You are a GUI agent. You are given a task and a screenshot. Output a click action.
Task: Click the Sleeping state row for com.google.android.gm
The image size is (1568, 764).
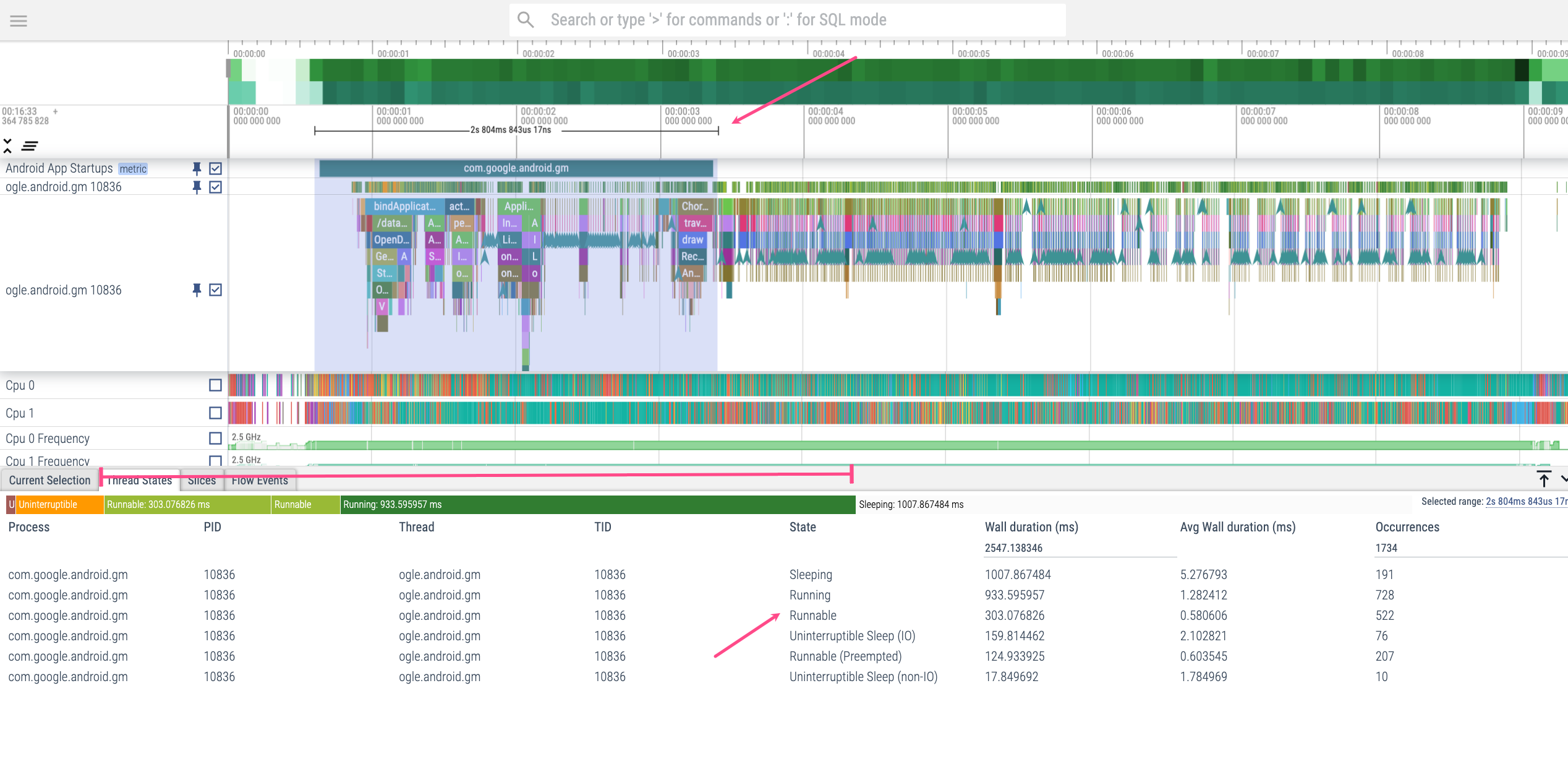(785, 574)
